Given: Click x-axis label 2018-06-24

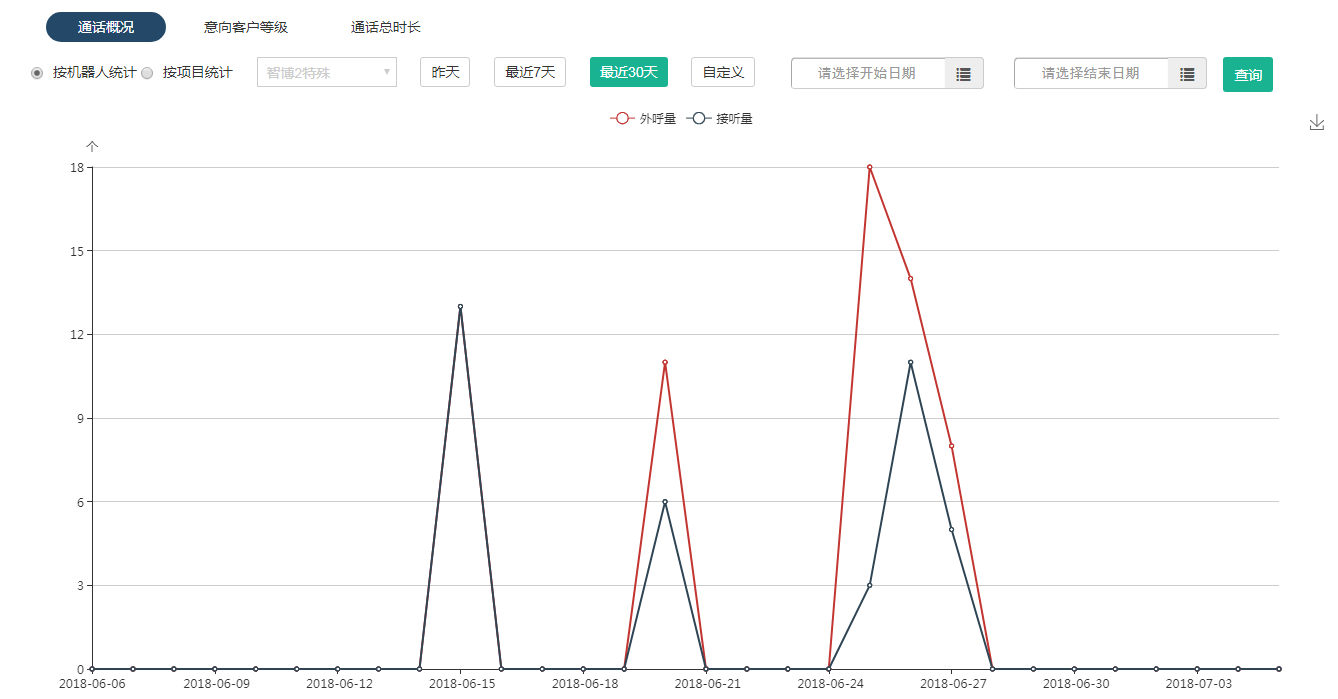Looking at the screenshot, I should pyautogui.click(x=829, y=684).
